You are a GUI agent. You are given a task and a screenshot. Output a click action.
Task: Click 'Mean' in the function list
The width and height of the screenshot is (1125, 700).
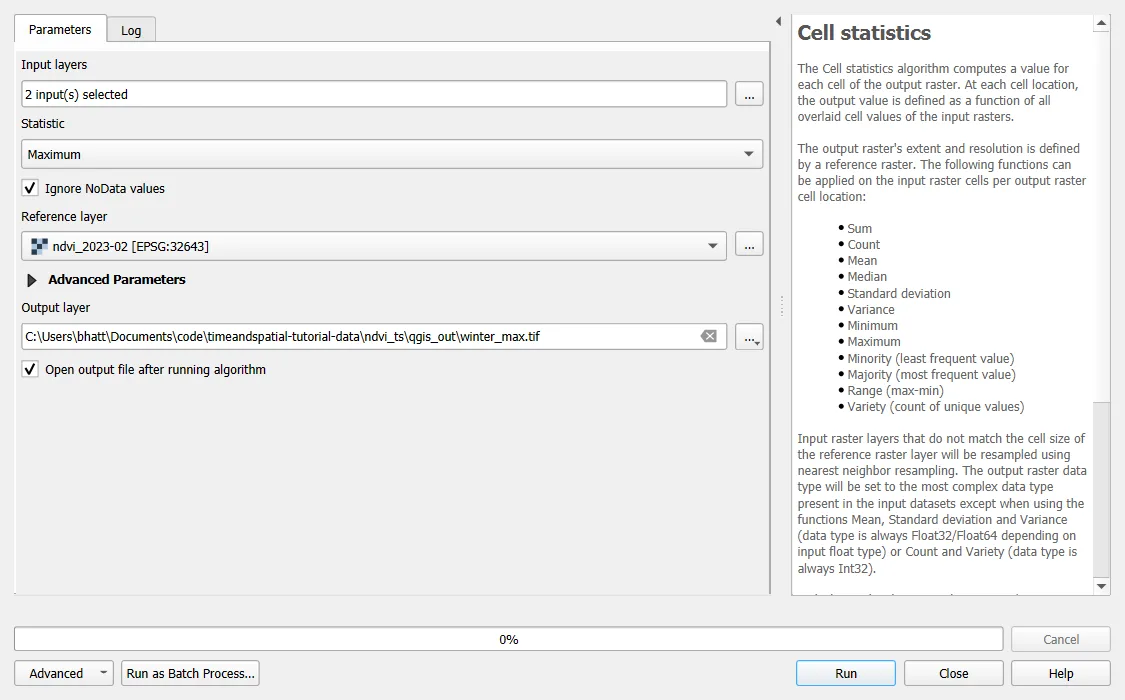pyautogui.click(x=862, y=261)
